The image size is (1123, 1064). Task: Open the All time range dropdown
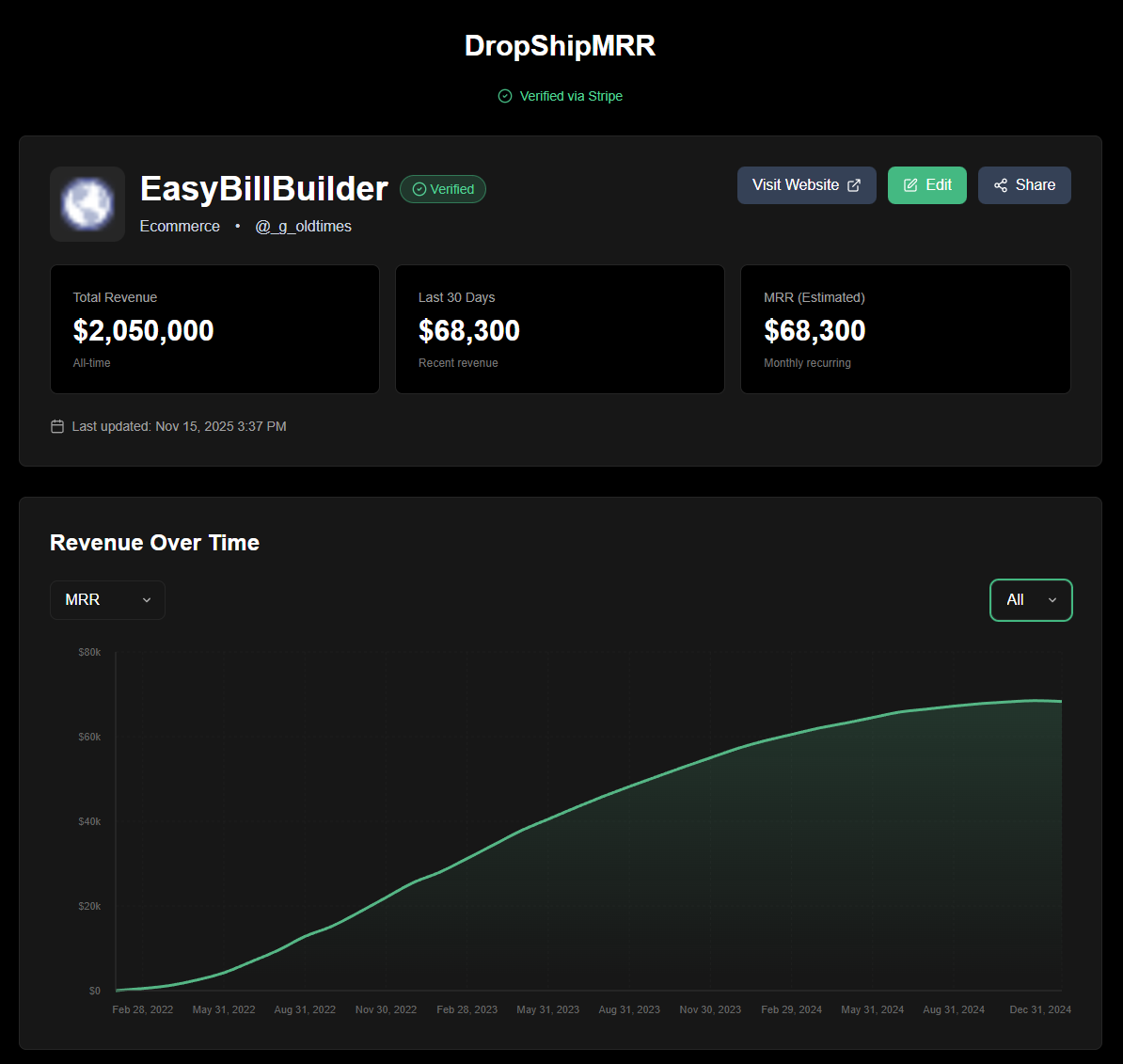1031,599
